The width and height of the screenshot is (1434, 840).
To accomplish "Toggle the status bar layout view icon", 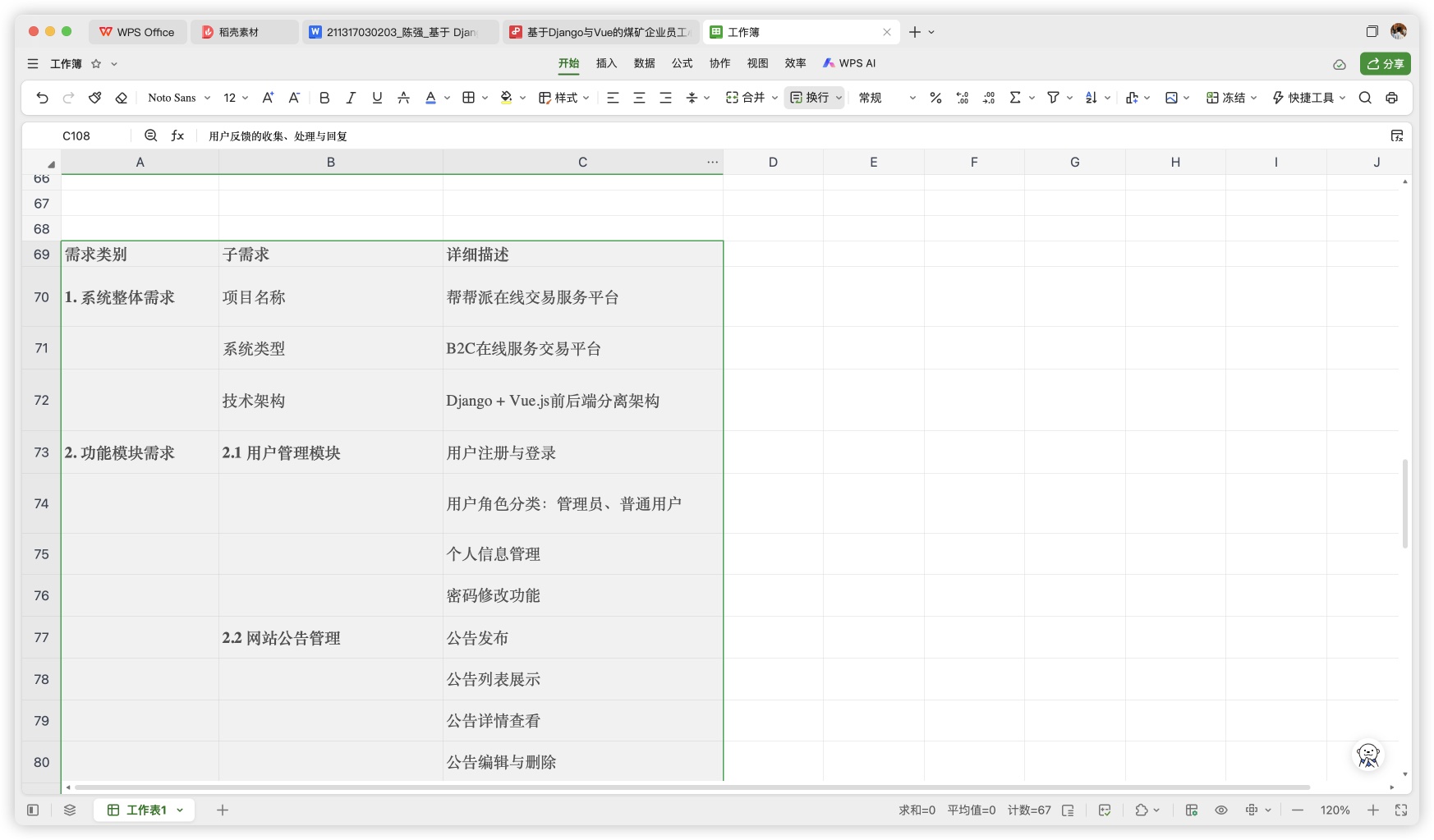I will [1192, 810].
